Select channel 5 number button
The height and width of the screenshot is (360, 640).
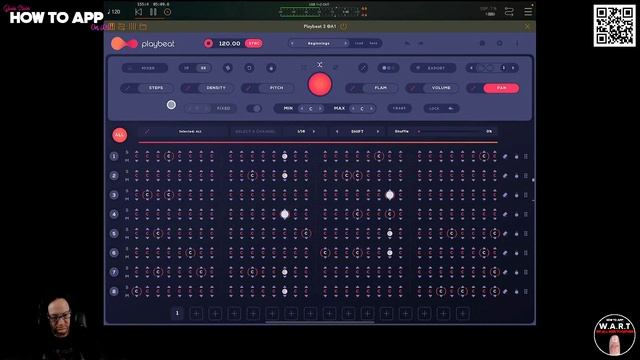(114, 233)
